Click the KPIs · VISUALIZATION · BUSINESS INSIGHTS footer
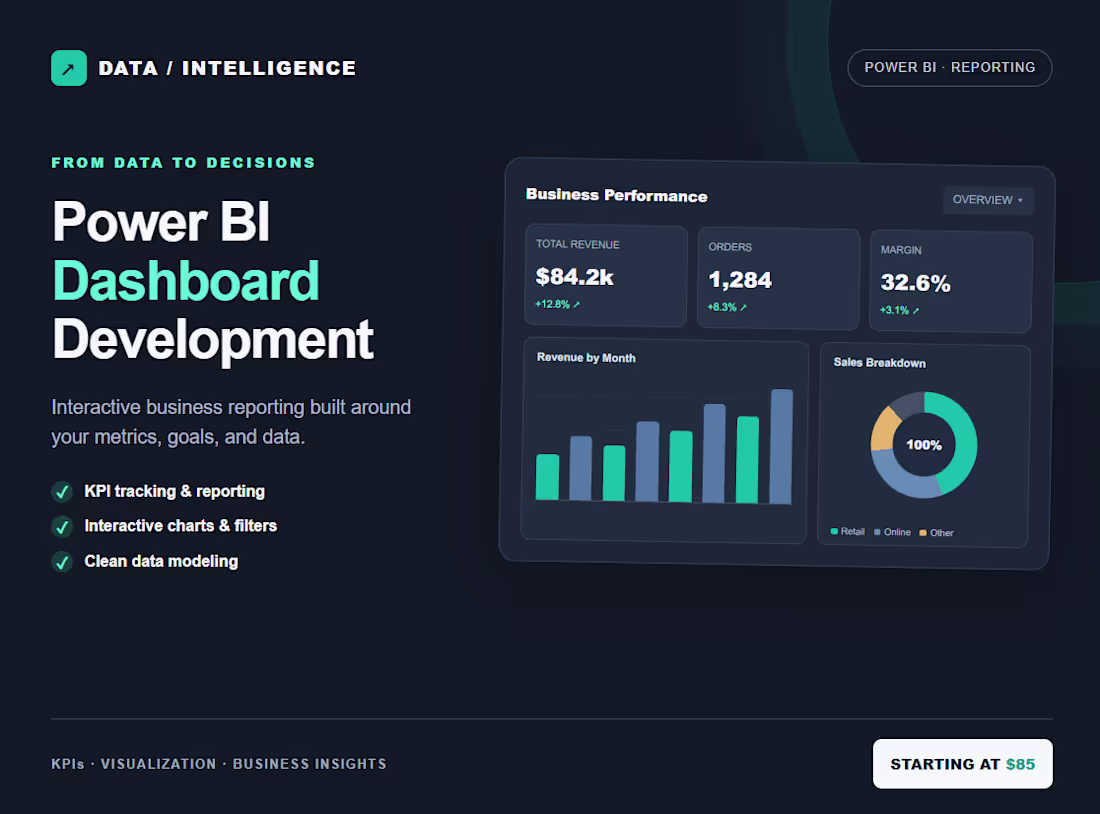This screenshot has height=814, width=1100. click(x=219, y=764)
